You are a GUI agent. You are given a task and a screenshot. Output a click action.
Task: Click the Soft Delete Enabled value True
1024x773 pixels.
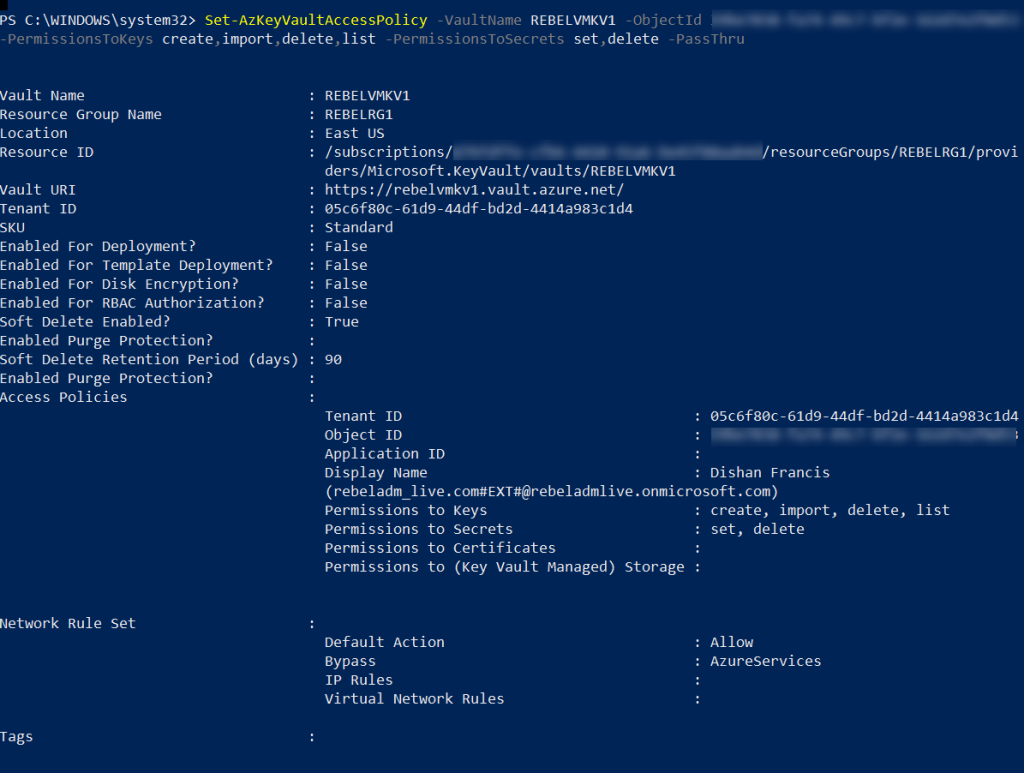pyautogui.click(x=341, y=322)
